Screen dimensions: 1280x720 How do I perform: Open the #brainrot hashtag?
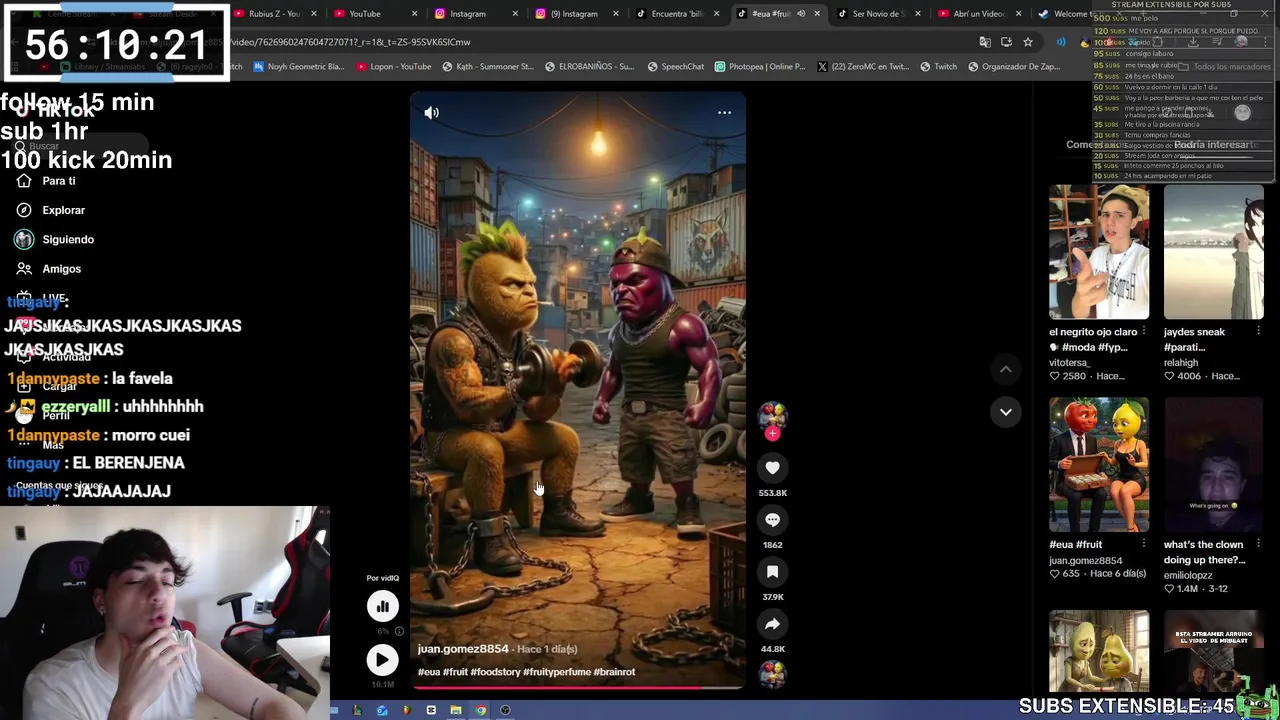(614, 672)
